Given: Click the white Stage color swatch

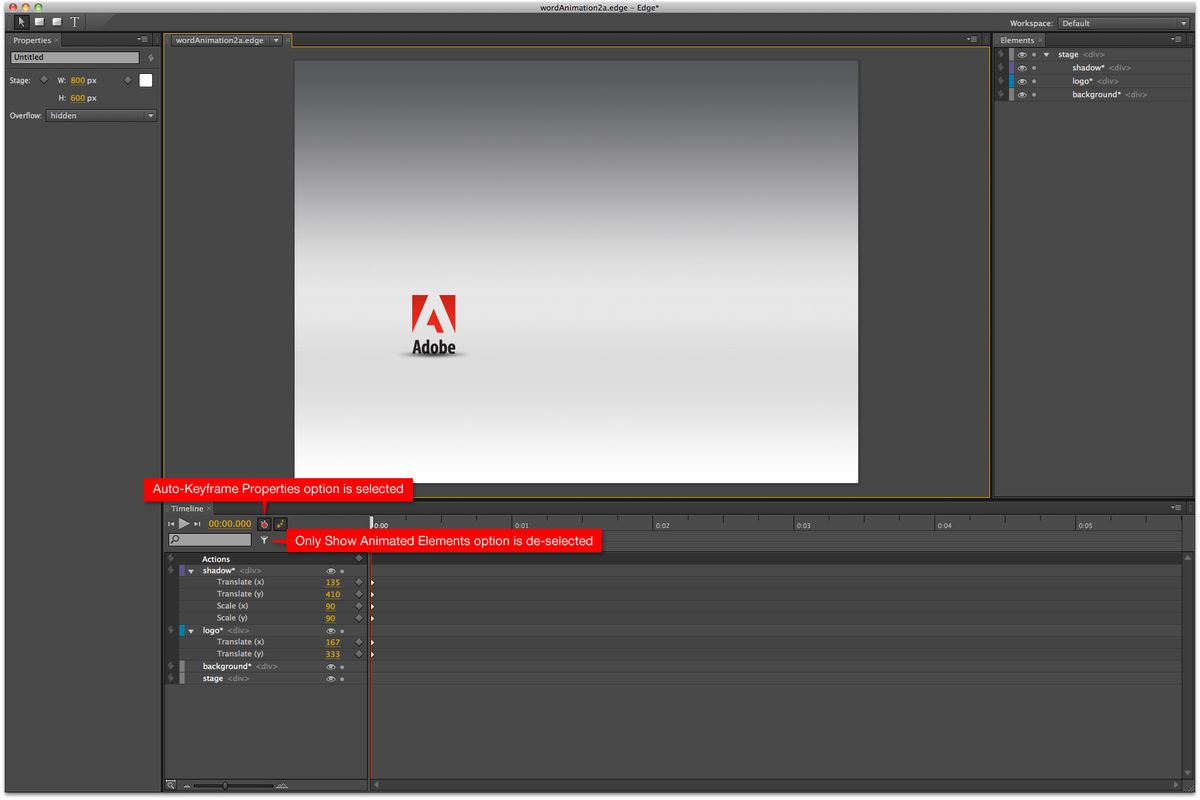Looking at the screenshot, I should coord(145,80).
